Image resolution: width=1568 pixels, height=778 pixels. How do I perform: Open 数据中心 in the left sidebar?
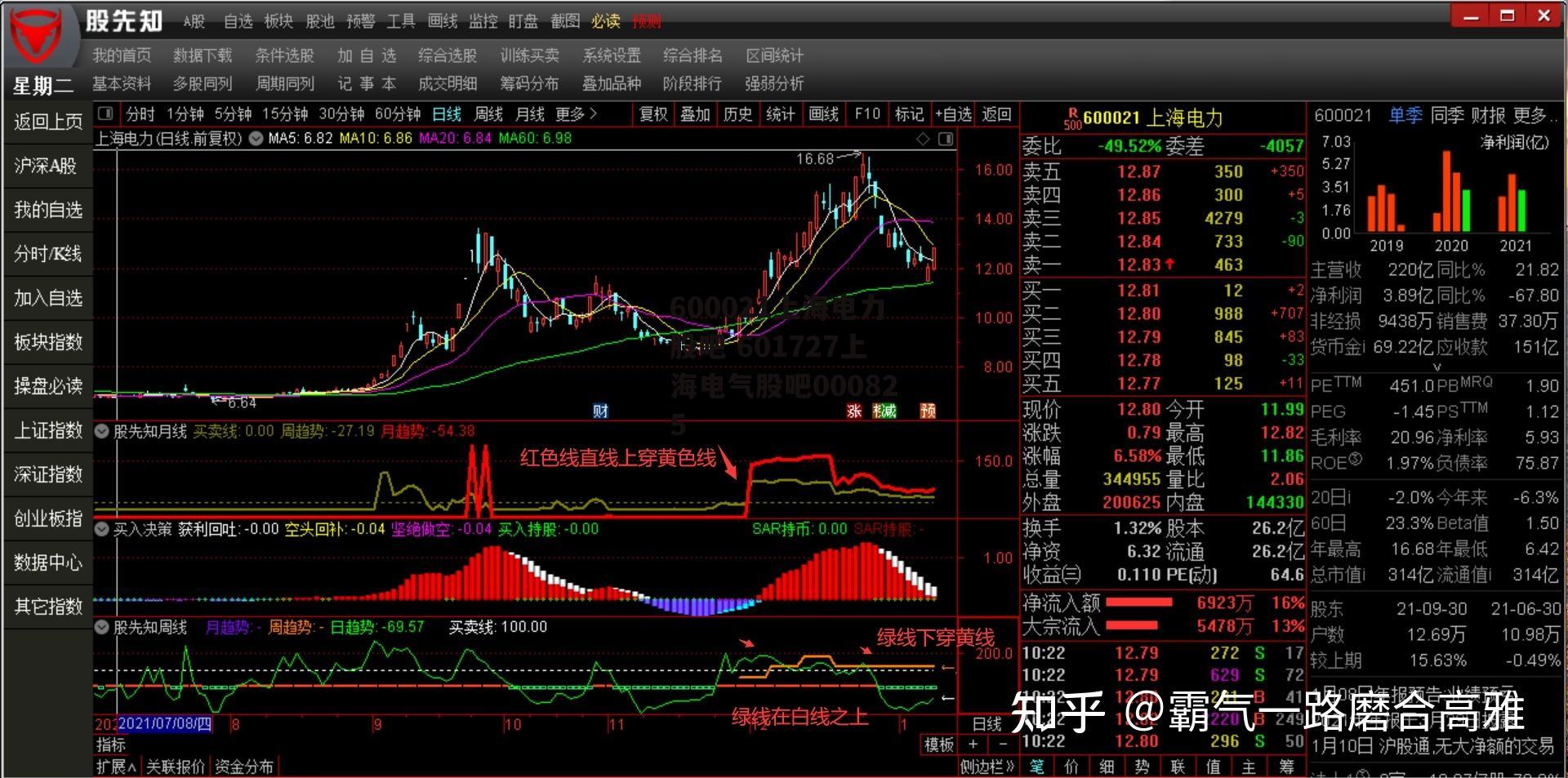pyautogui.click(x=48, y=562)
